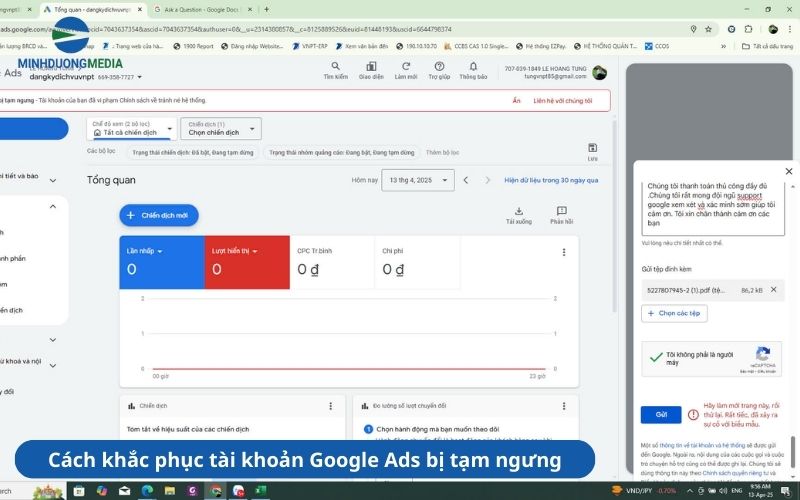Image resolution: width=800 pixels, height=500 pixels.
Task: Click the Phản hồi feedback icon
Action: tap(561, 211)
